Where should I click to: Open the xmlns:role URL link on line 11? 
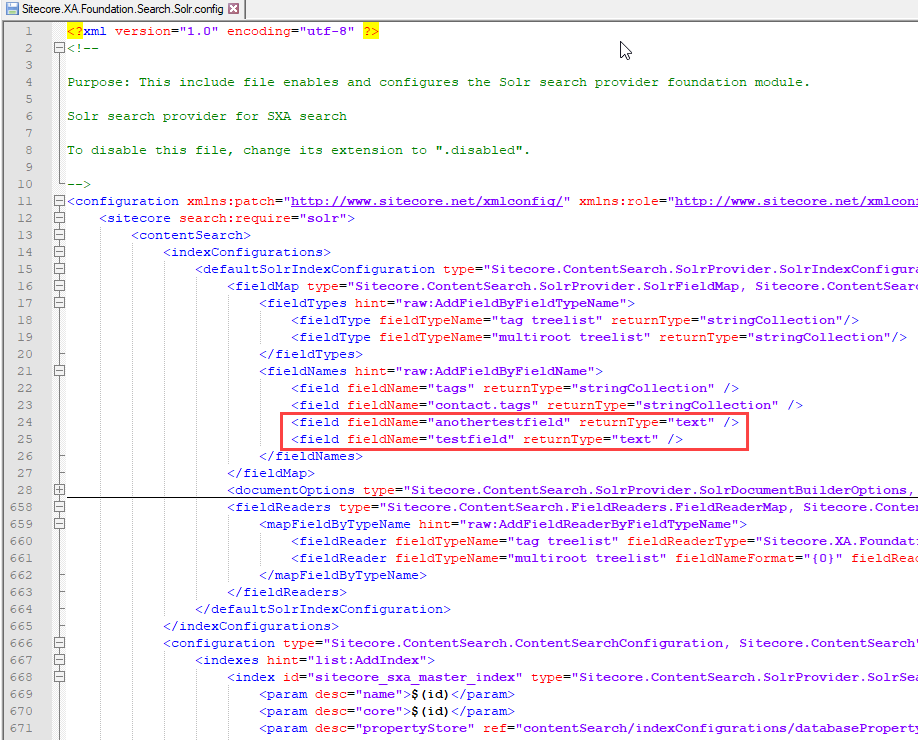(x=796, y=201)
